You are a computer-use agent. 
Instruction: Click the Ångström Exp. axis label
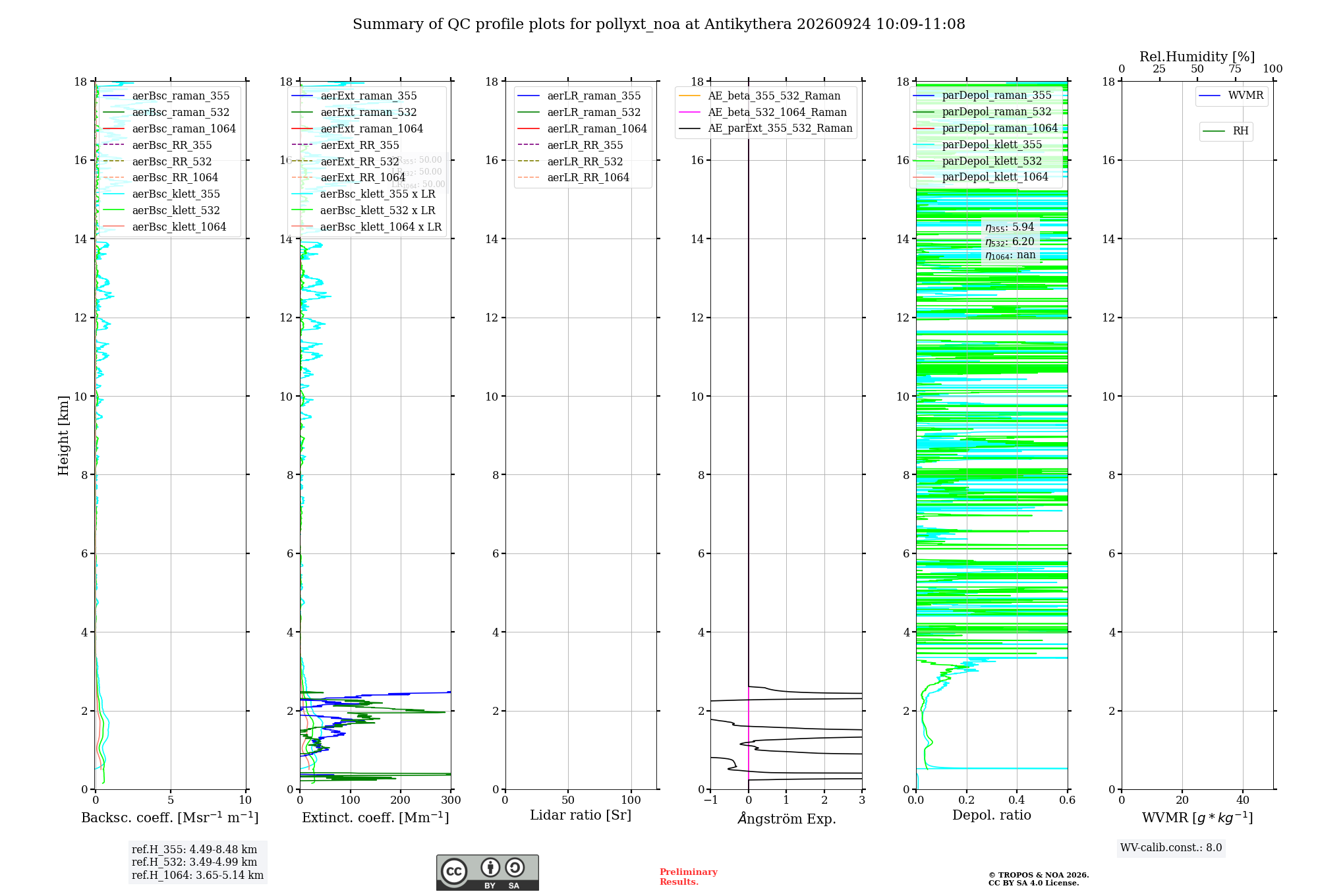[786, 818]
